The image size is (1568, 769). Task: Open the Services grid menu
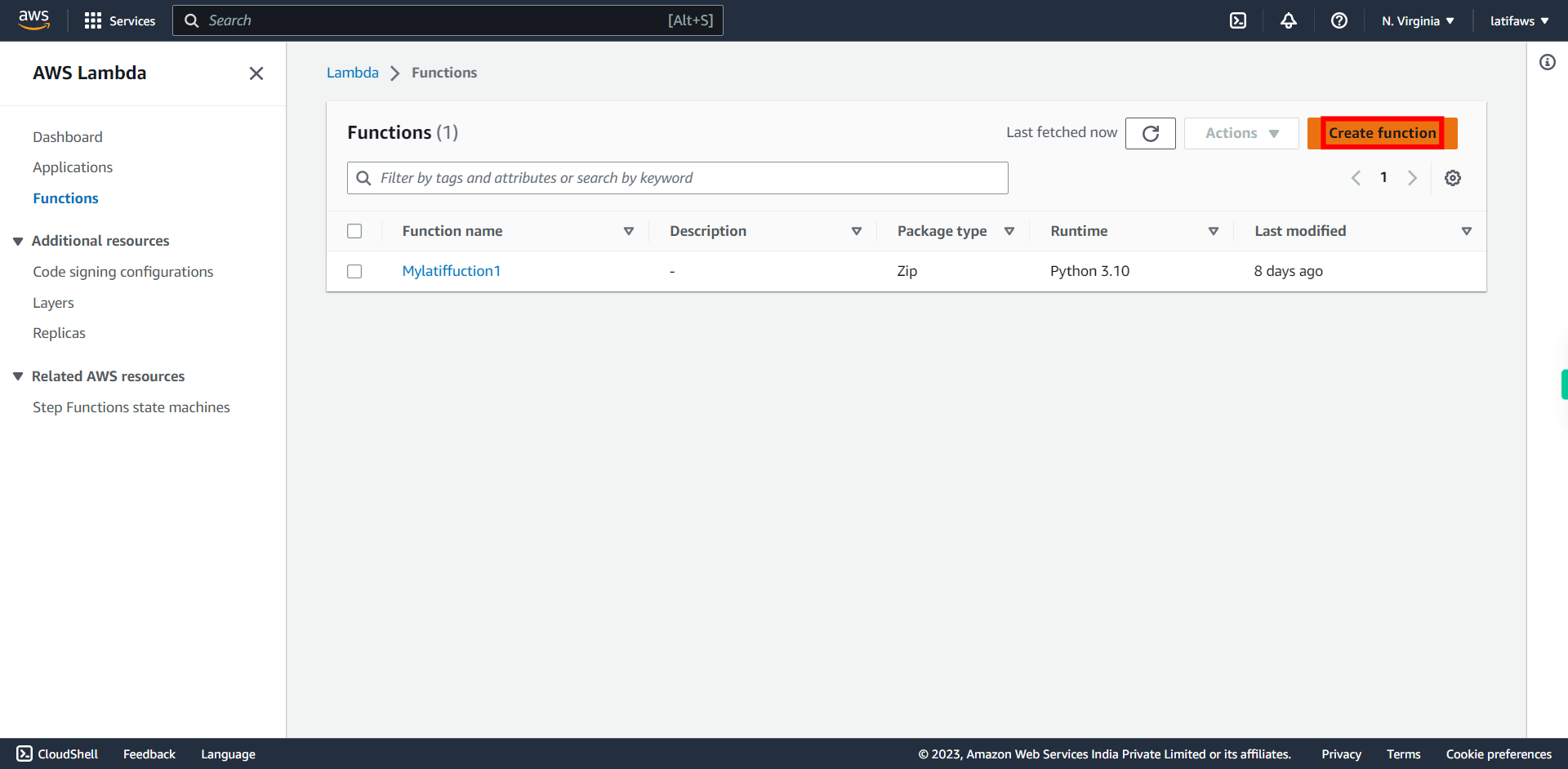119,20
